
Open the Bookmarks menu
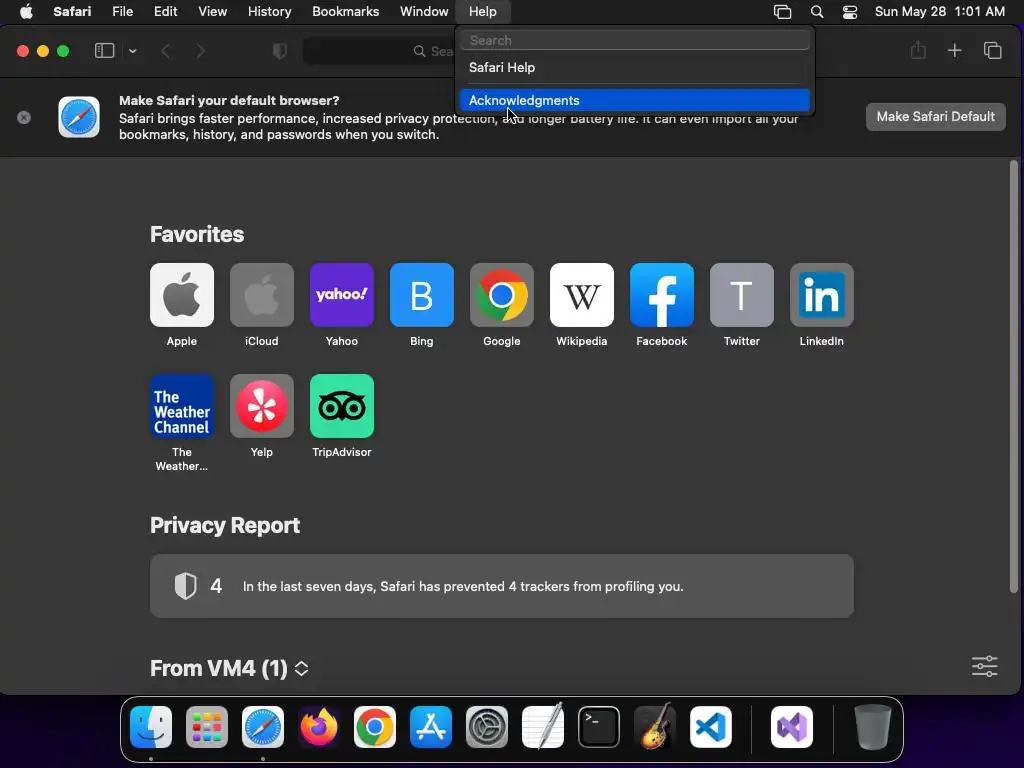345,12
